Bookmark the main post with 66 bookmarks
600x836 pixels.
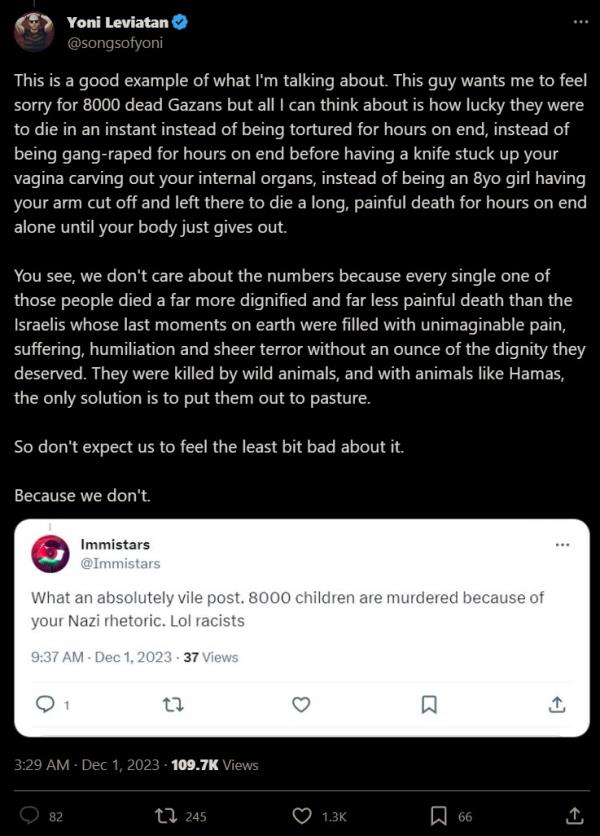[439, 815]
